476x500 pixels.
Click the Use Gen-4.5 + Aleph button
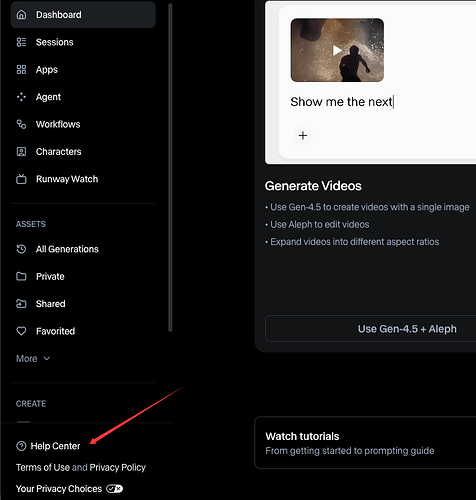[x=370, y=329]
